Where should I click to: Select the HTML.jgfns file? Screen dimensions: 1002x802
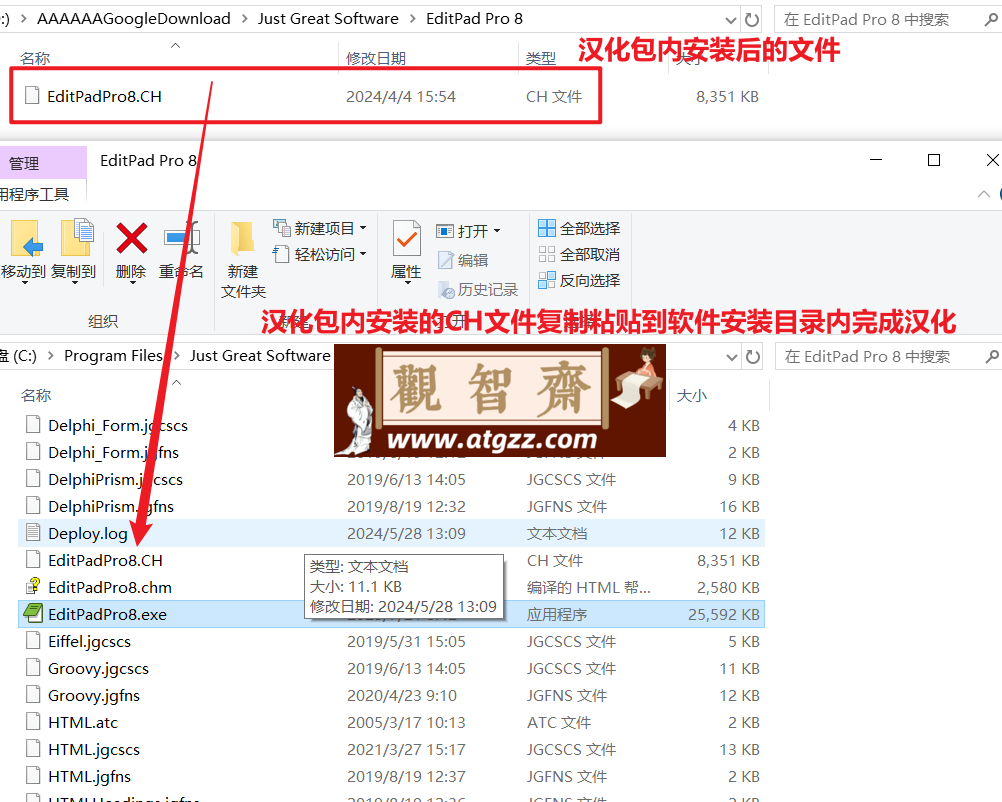89,776
